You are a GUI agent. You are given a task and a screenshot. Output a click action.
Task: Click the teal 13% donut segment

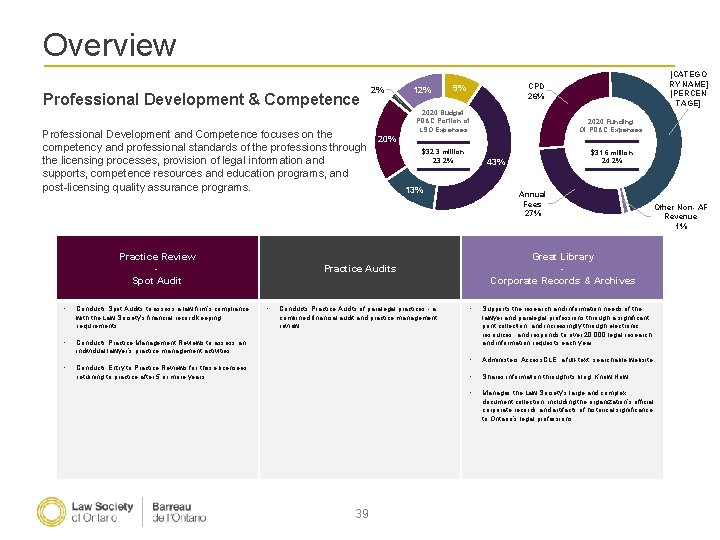(x=413, y=189)
